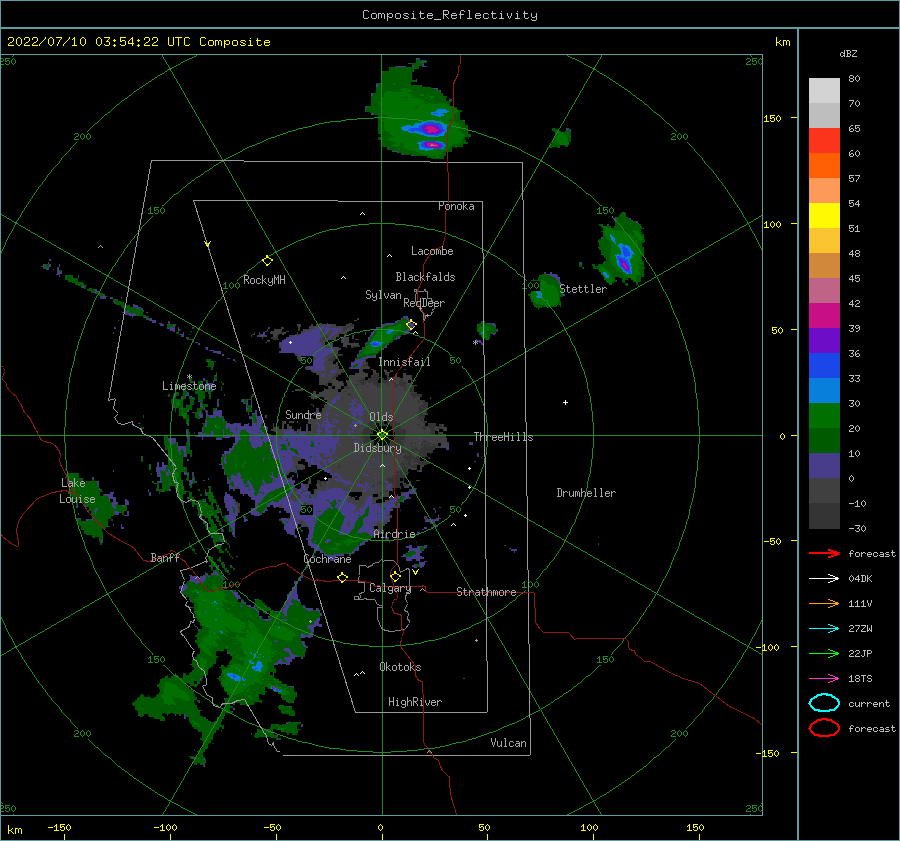
Task: Click the yellow radar-center diamond at Olds
Action: pos(382,435)
